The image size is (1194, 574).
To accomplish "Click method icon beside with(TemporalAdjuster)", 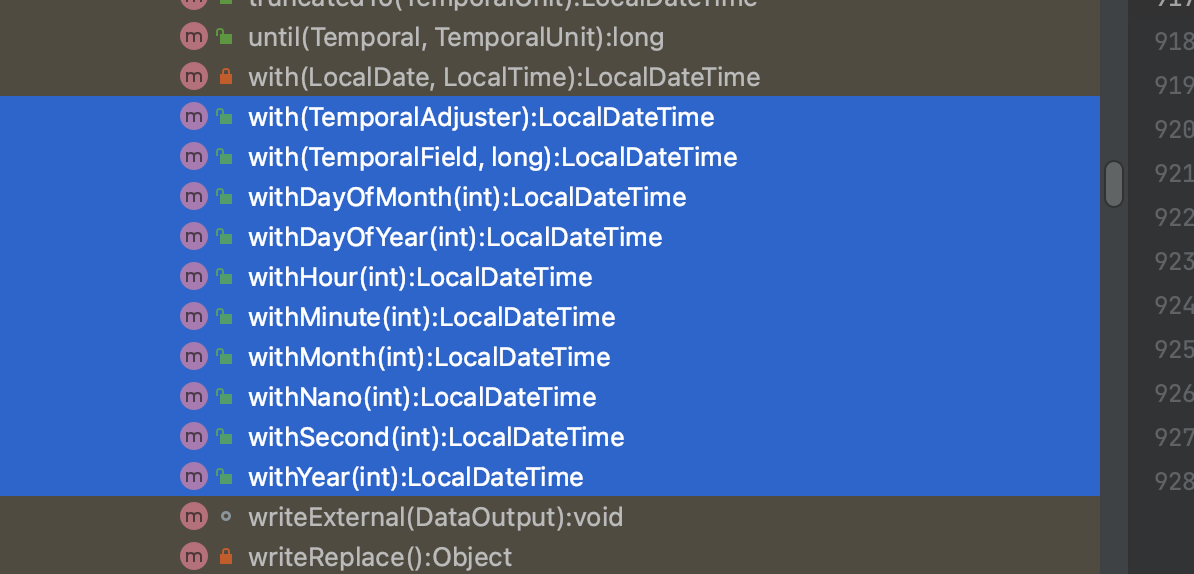I will (192, 117).
